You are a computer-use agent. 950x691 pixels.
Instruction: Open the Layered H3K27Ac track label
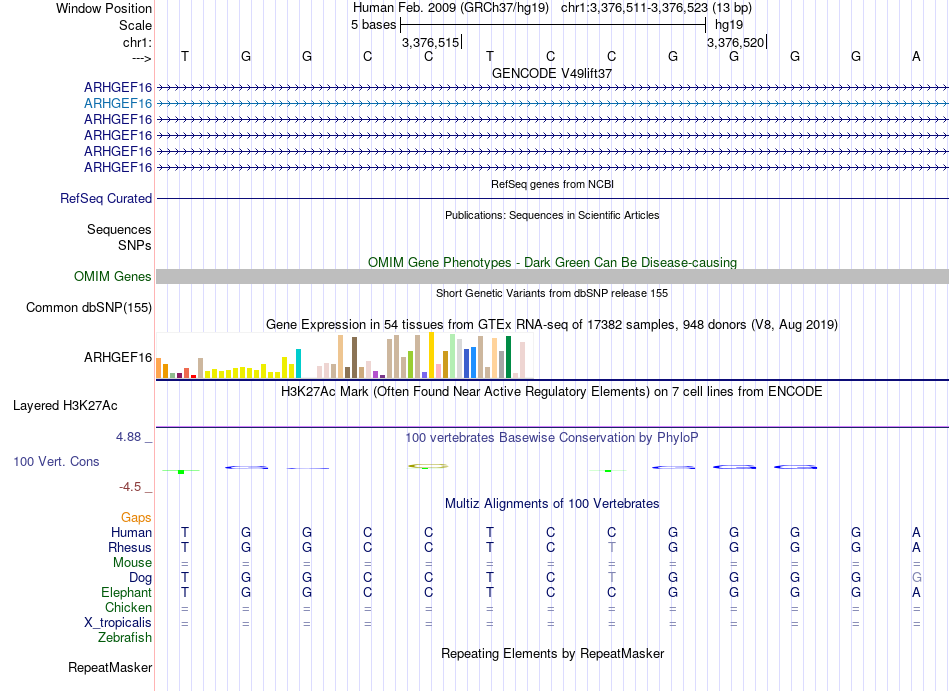pyautogui.click(x=65, y=406)
